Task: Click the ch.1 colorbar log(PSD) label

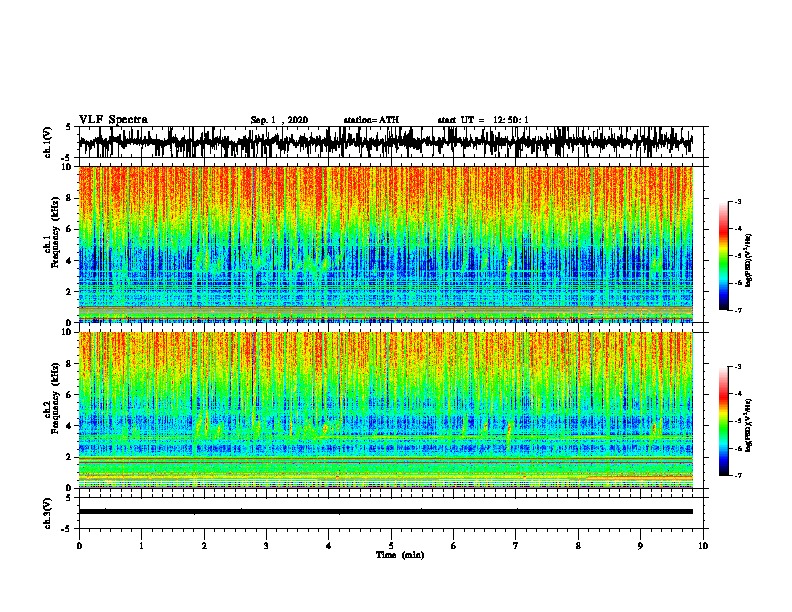Action: pos(749,260)
